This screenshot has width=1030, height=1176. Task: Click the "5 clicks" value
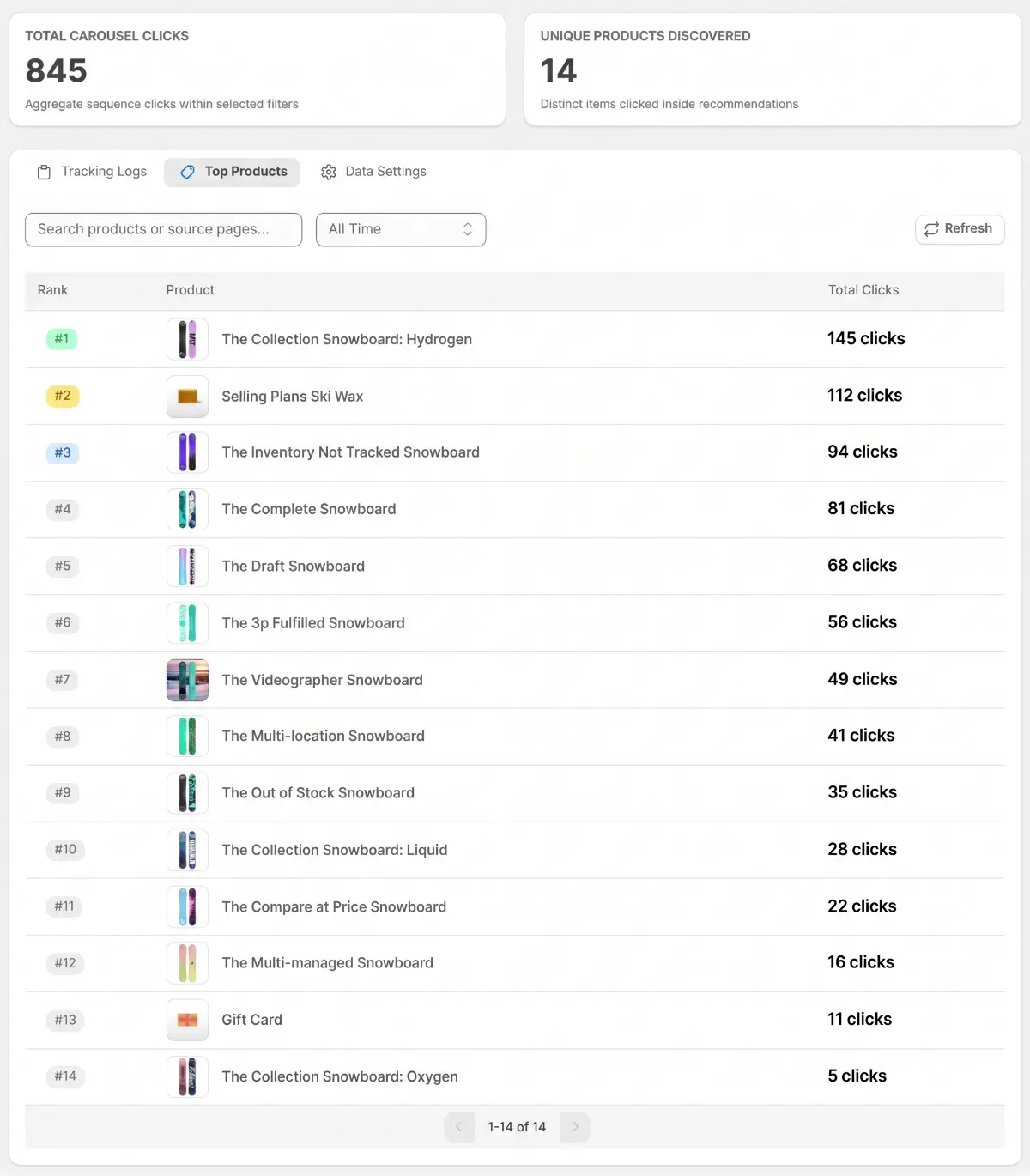857,1076
